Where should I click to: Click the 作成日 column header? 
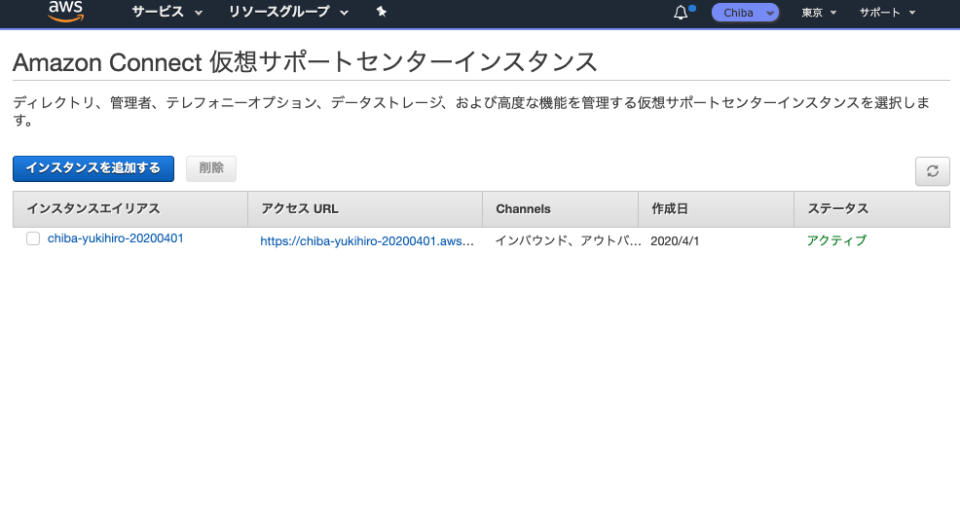(716, 209)
